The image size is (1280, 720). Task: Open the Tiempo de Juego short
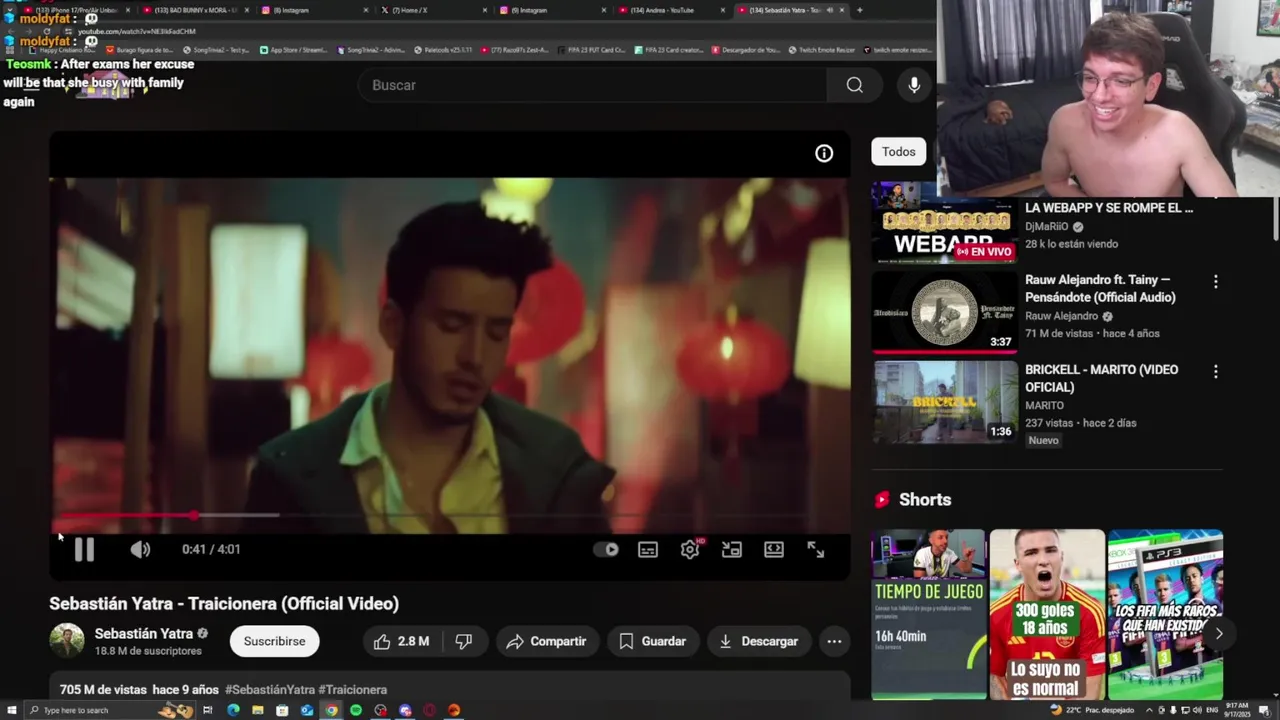tap(928, 614)
